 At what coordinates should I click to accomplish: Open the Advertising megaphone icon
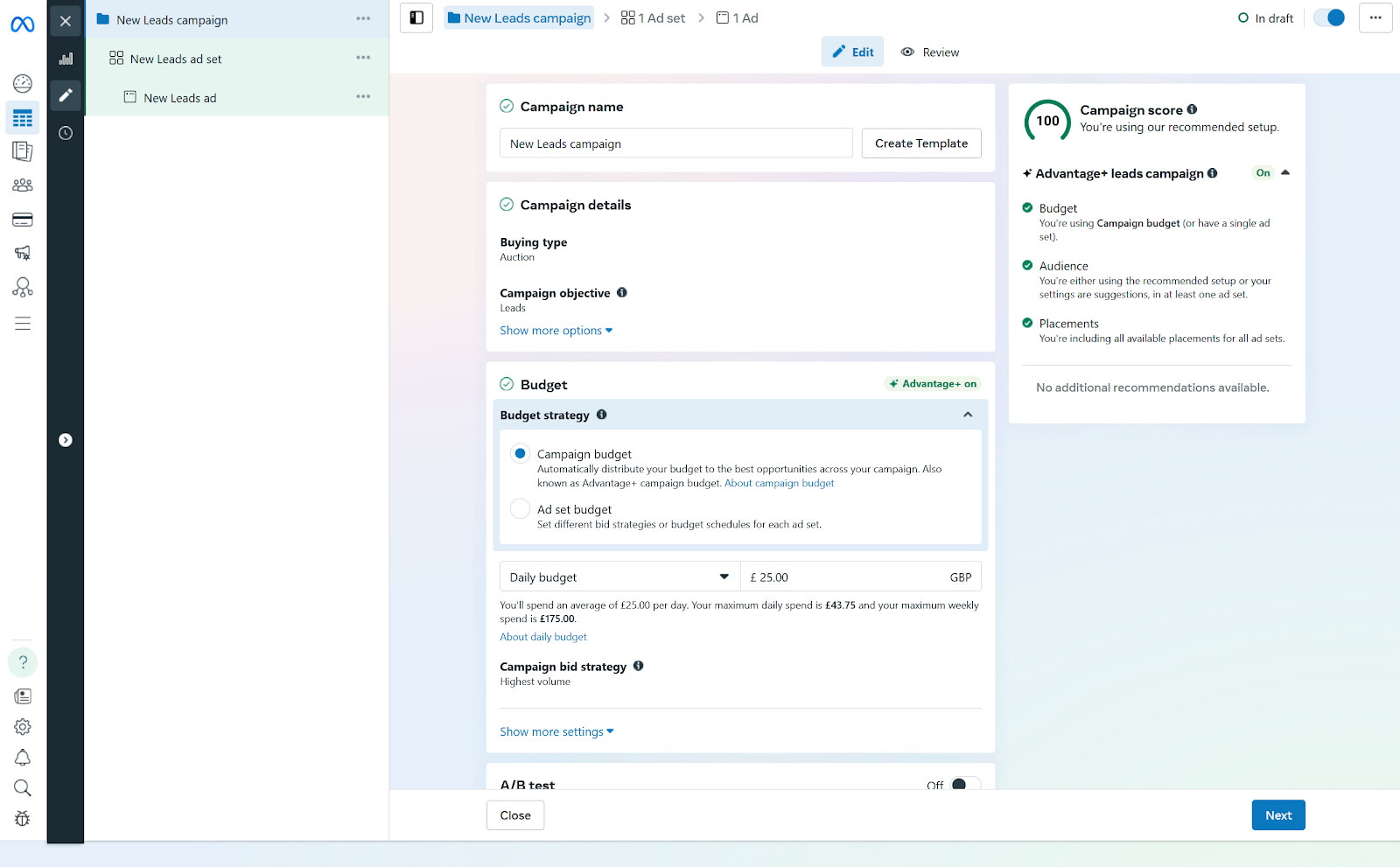pos(23,253)
